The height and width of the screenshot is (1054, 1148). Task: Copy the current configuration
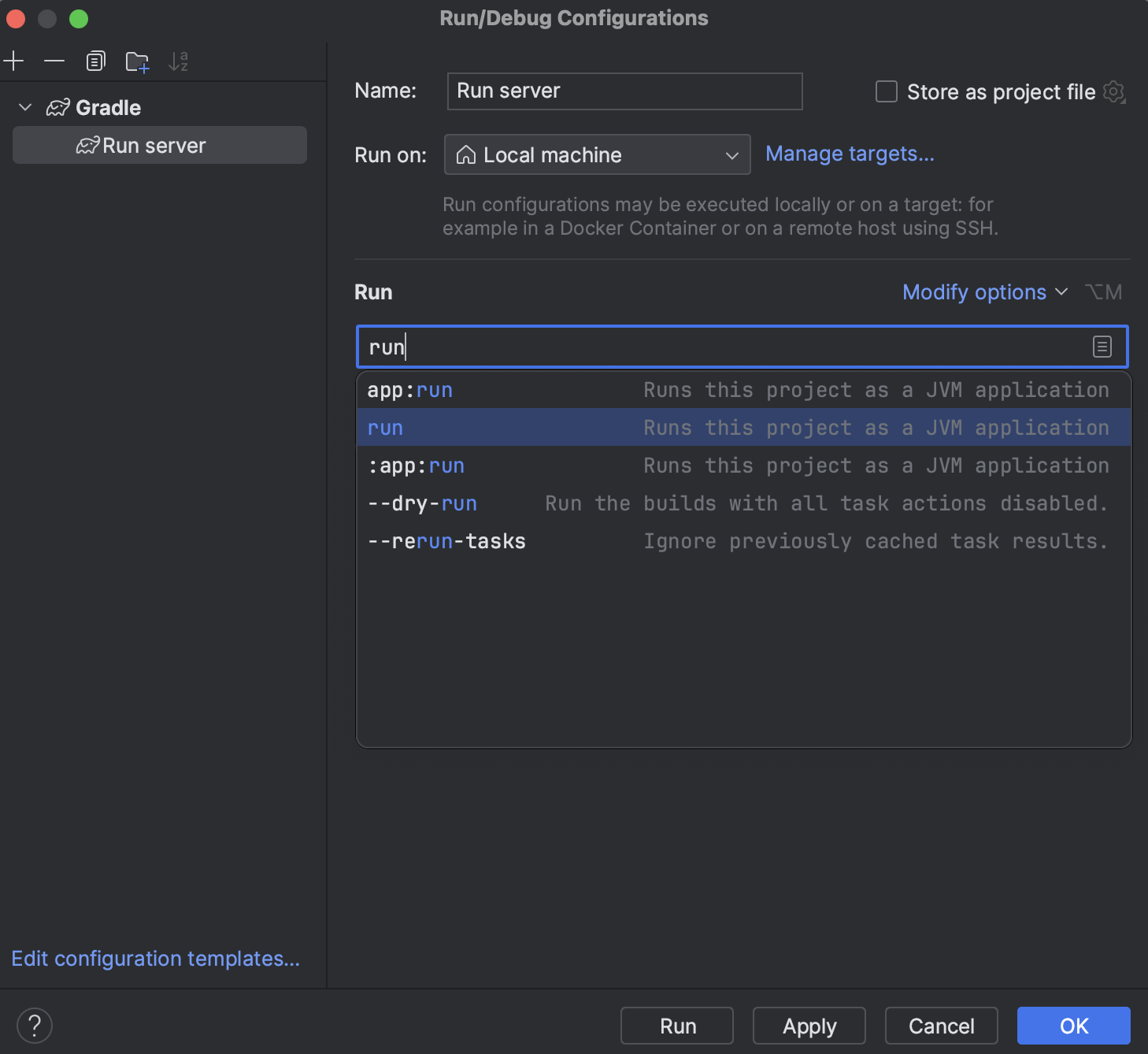click(95, 60)
